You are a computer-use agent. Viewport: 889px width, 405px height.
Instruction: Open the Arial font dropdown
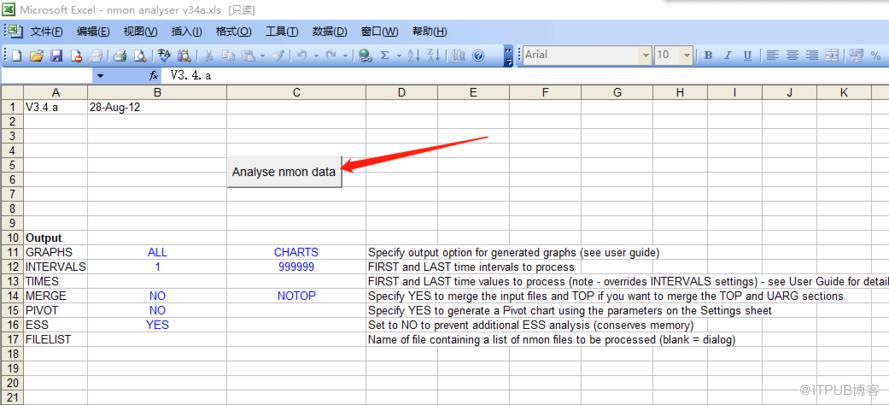click(x=646, y=56)
